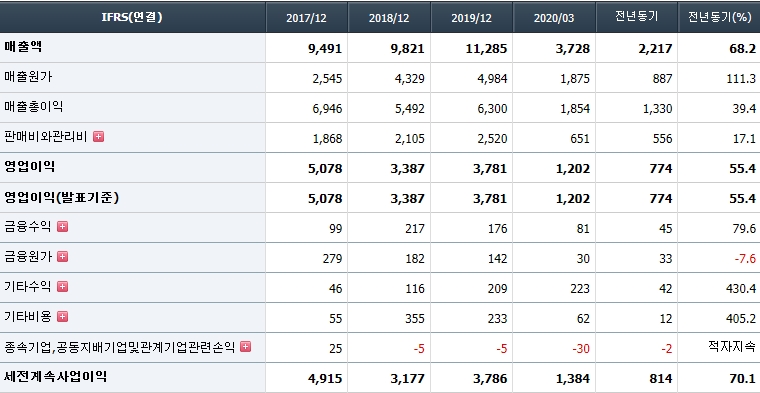Expand 금융원가 row plus icon
Image resolution: width=760 pixels, height=393 pixels.
point(63,256)
